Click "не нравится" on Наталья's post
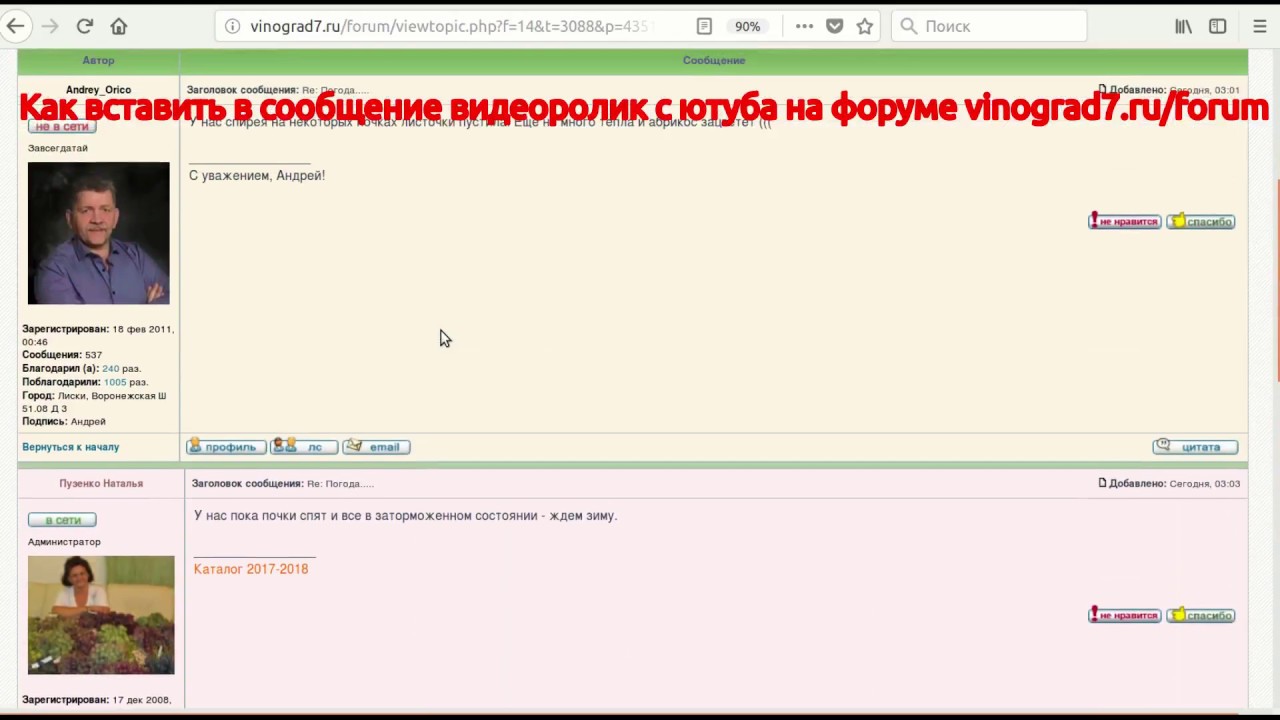The width and height of the screenshot is (1280, 720). [x=1125, y=615]
